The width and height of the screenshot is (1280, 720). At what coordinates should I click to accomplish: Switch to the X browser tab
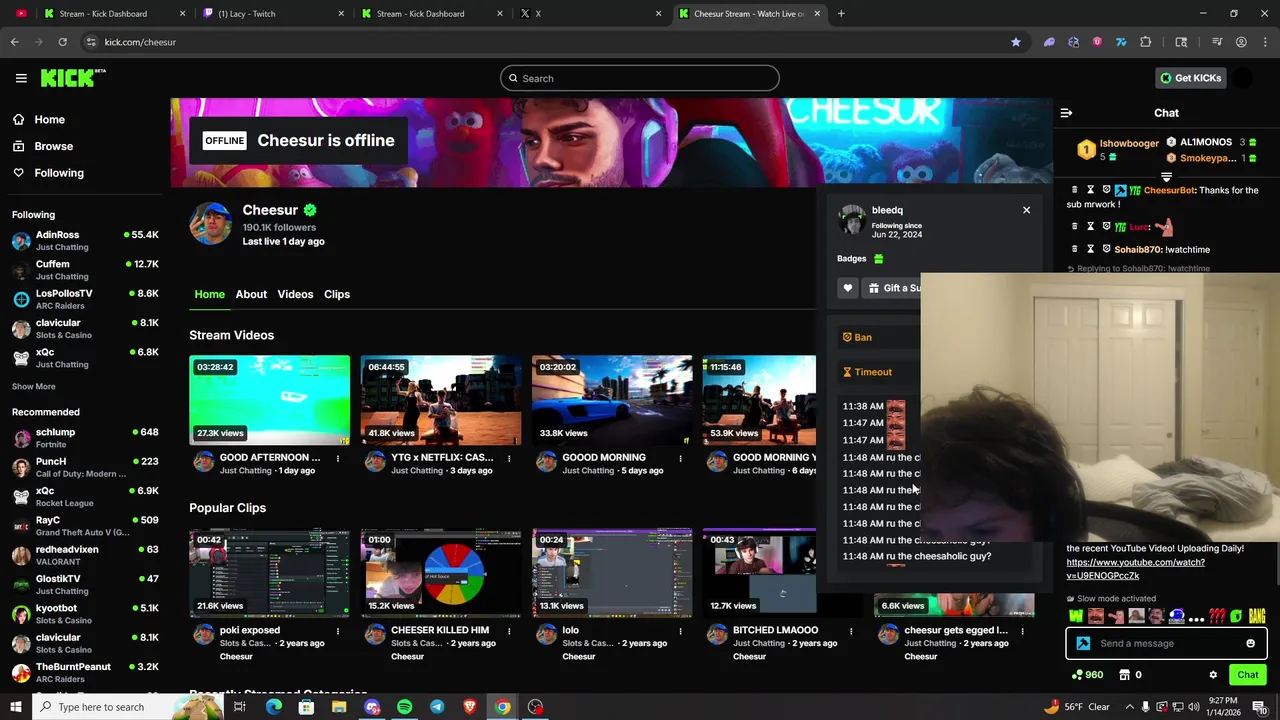click(590, 14)
